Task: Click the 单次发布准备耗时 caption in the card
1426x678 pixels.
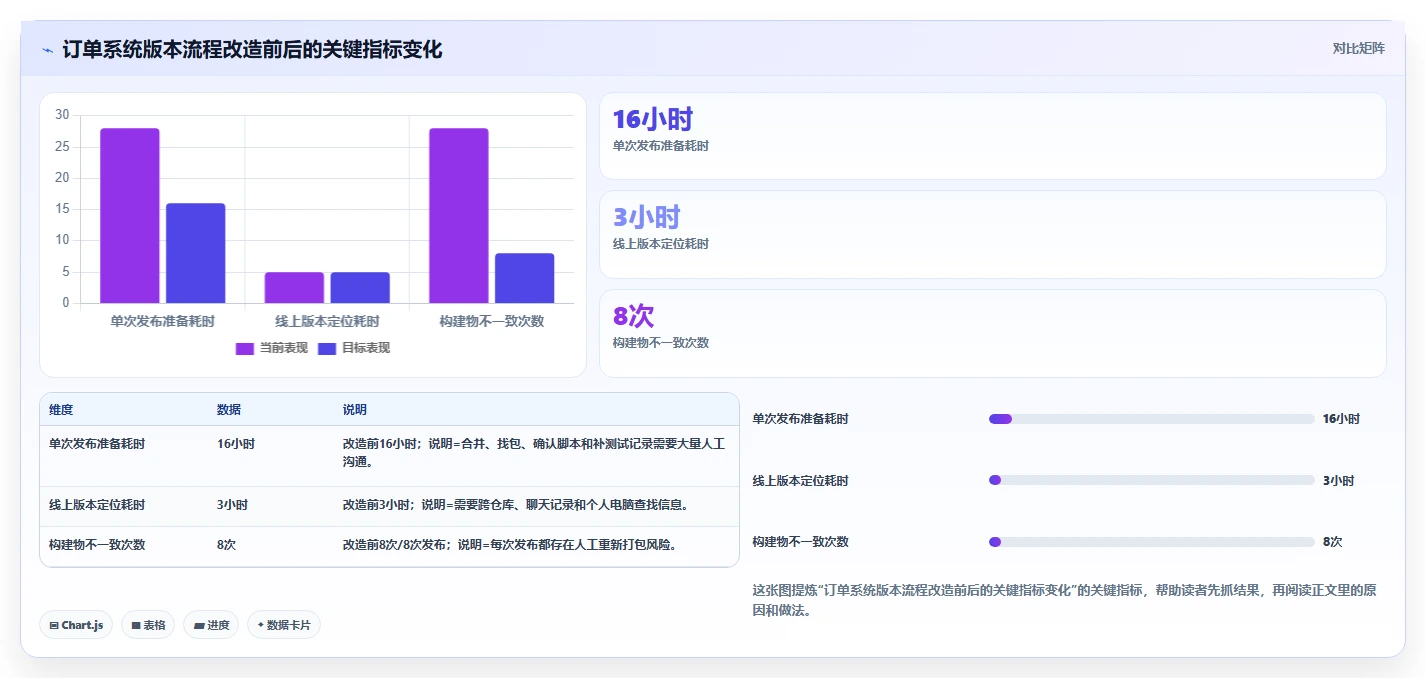Action: click(661, 145)
